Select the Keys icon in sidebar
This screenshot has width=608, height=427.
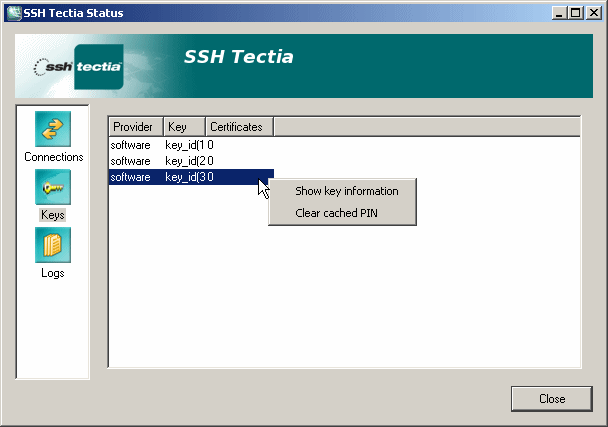[x=53, y=187]
